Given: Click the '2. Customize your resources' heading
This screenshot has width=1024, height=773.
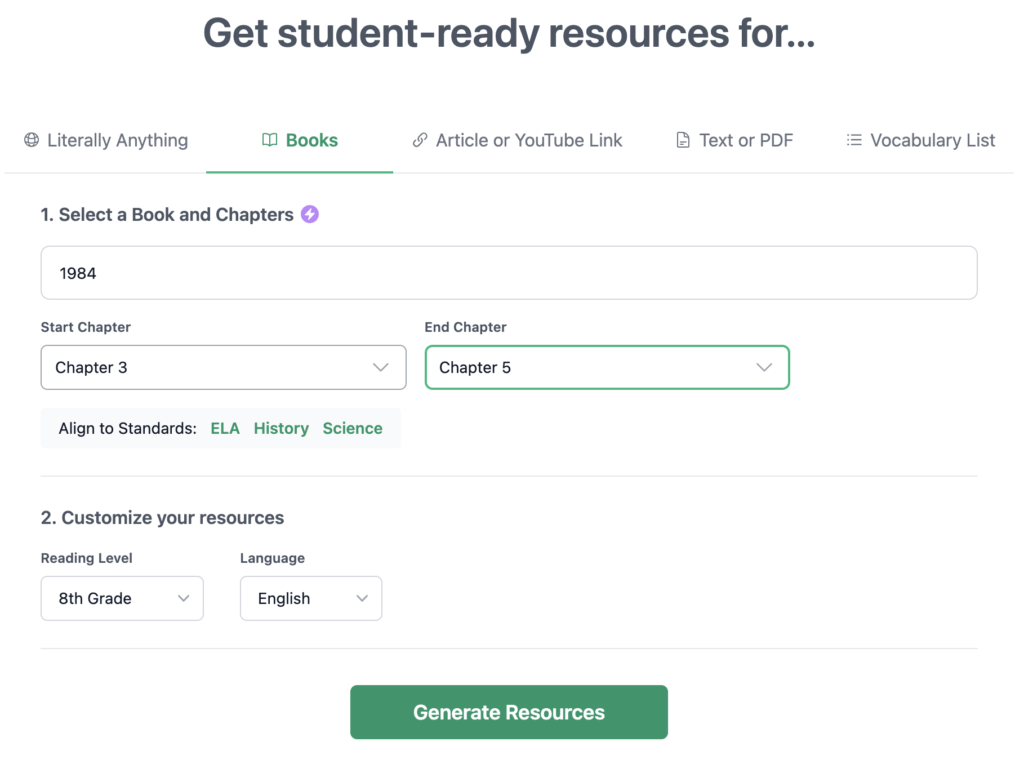Looking at the screenshot, I should tap(162, 518).
